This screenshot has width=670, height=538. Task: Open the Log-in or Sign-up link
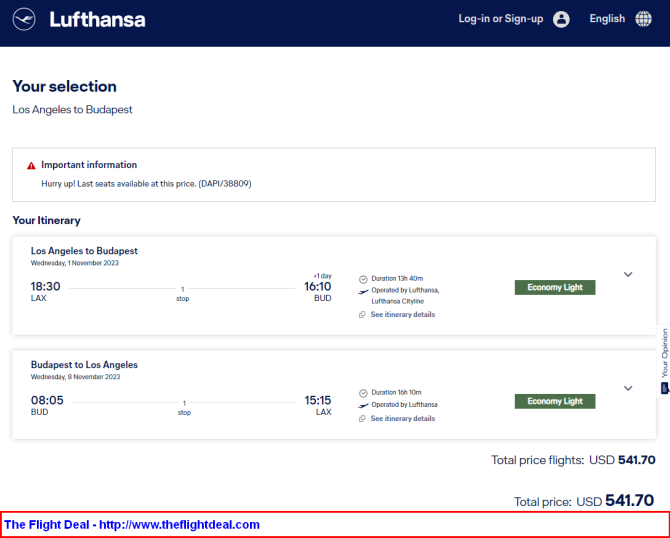(x=500, y=19)
